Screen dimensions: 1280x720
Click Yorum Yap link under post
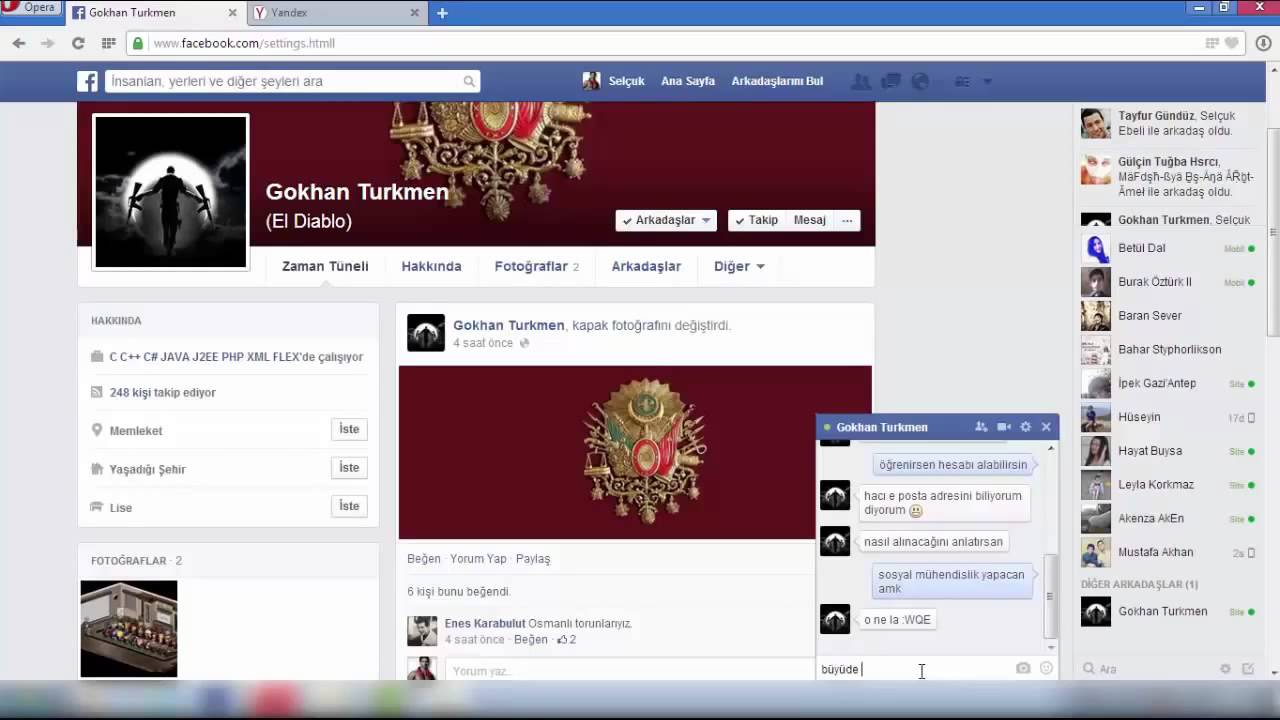[x=478, y=559]
